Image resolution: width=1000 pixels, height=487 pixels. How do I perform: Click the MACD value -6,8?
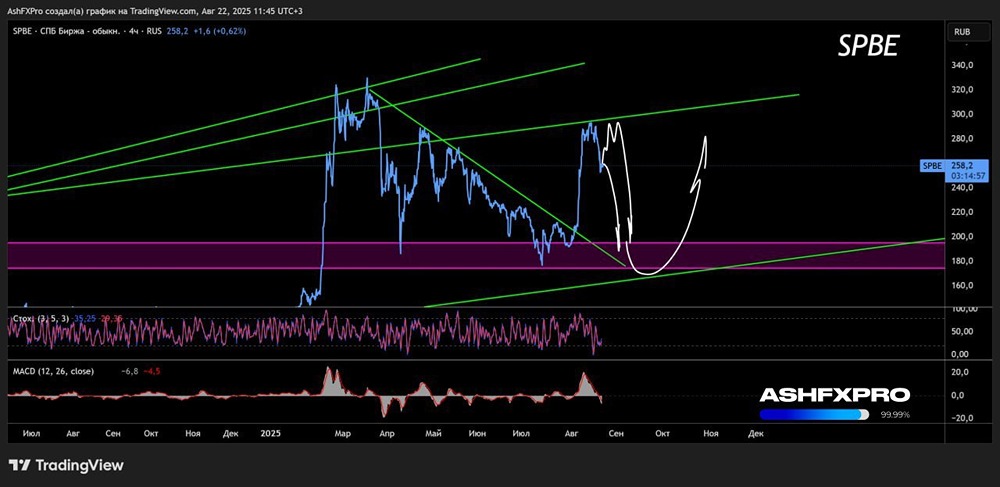(131, 371)
